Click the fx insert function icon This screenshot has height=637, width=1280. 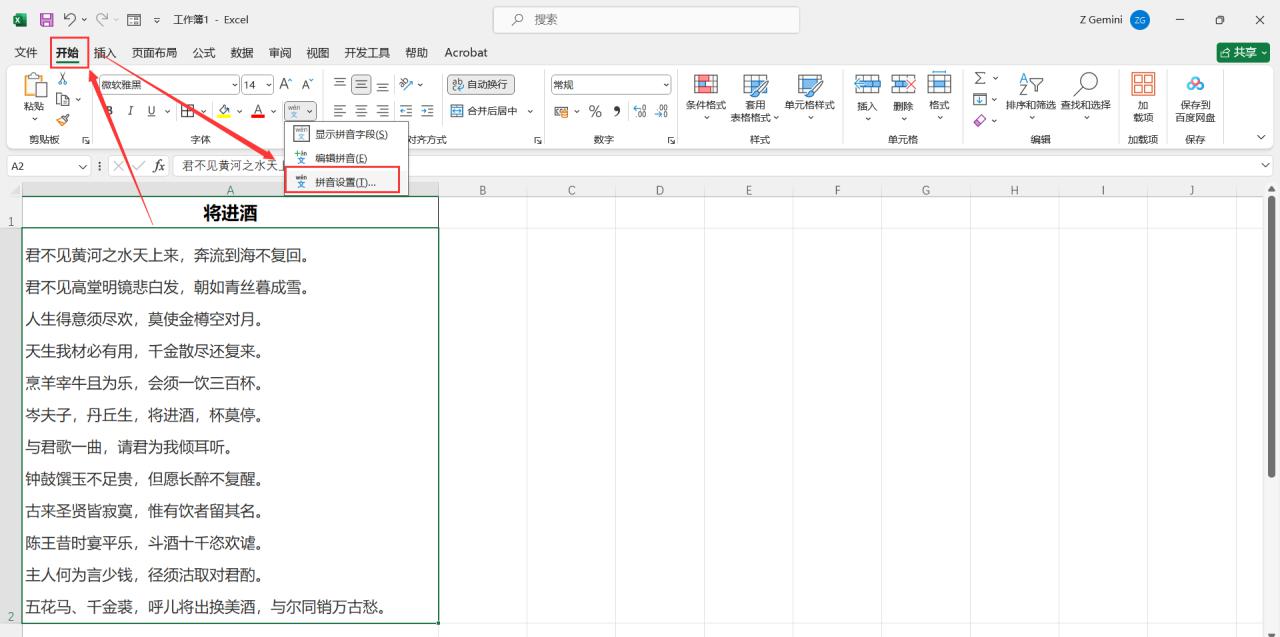pyautogui.click(x=159, y=166)
